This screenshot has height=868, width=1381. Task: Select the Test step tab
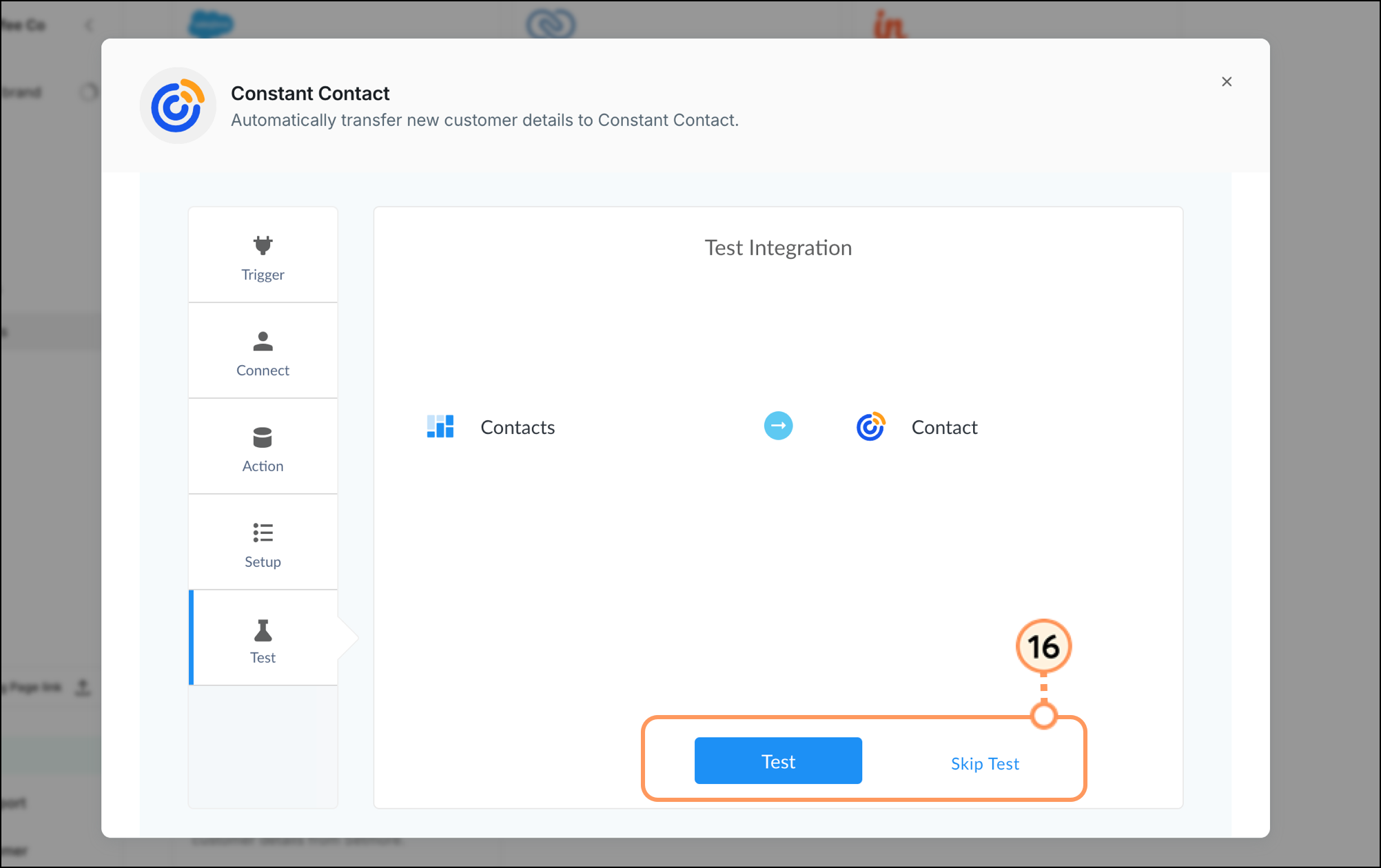tap(263, 639)
